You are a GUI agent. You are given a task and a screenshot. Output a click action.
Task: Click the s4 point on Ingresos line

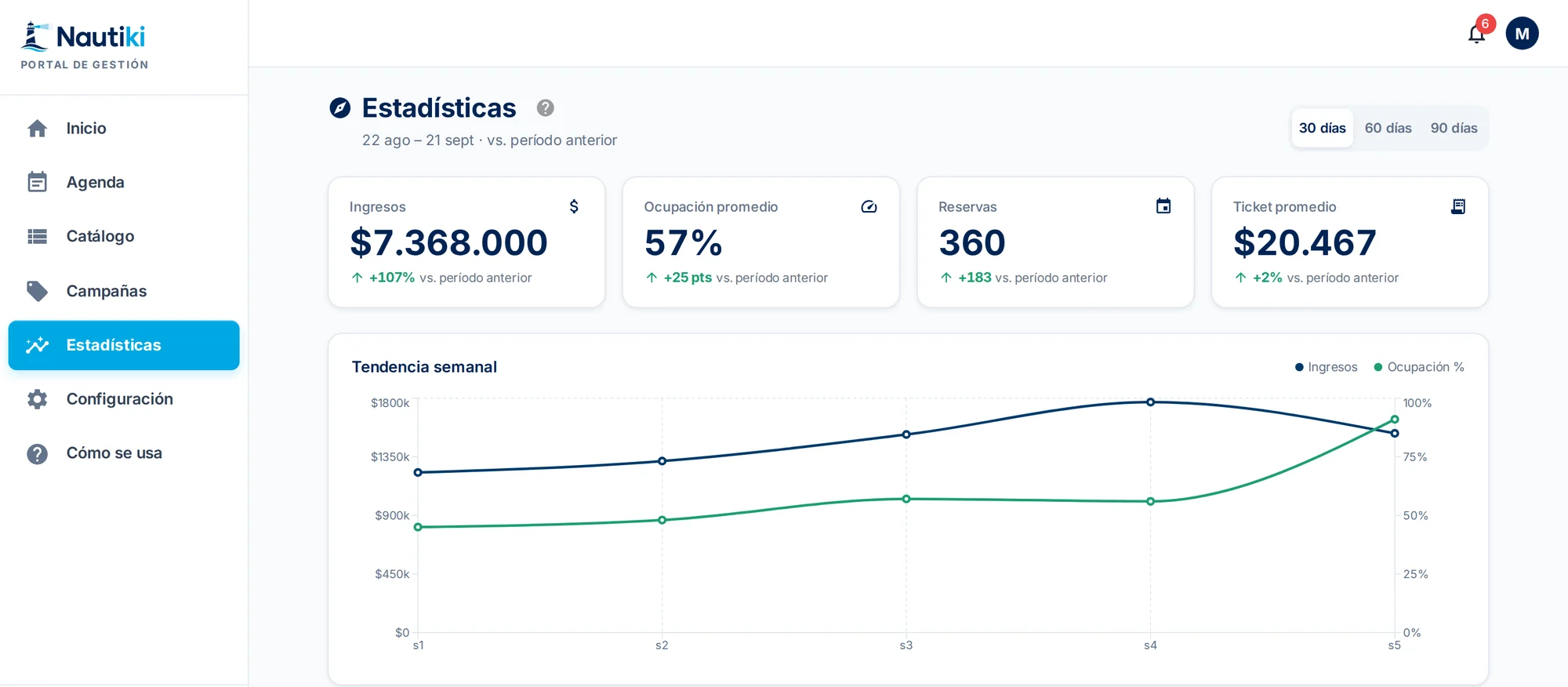tap(1150, 402)
